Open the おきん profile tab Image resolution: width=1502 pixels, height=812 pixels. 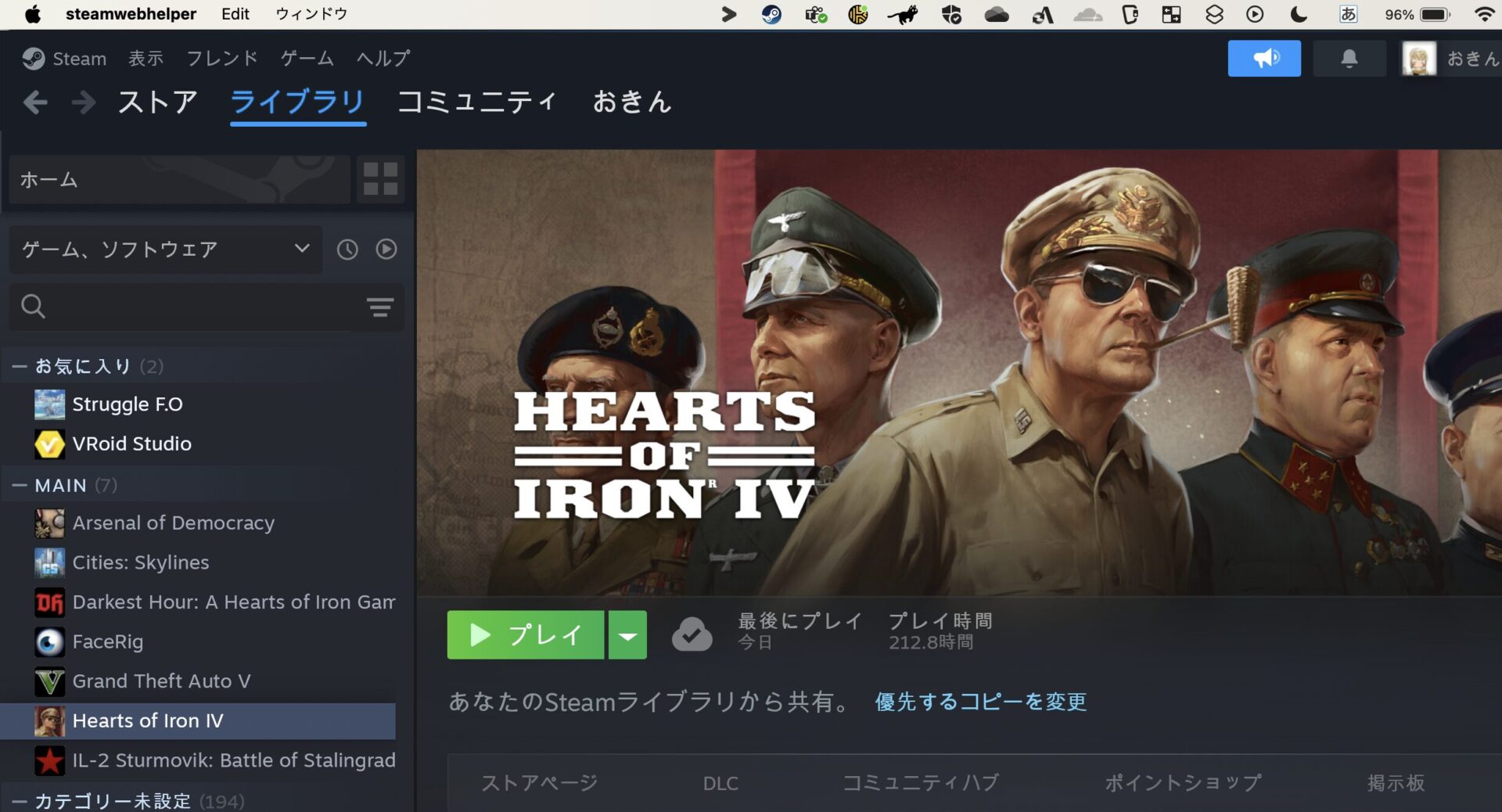632,102
